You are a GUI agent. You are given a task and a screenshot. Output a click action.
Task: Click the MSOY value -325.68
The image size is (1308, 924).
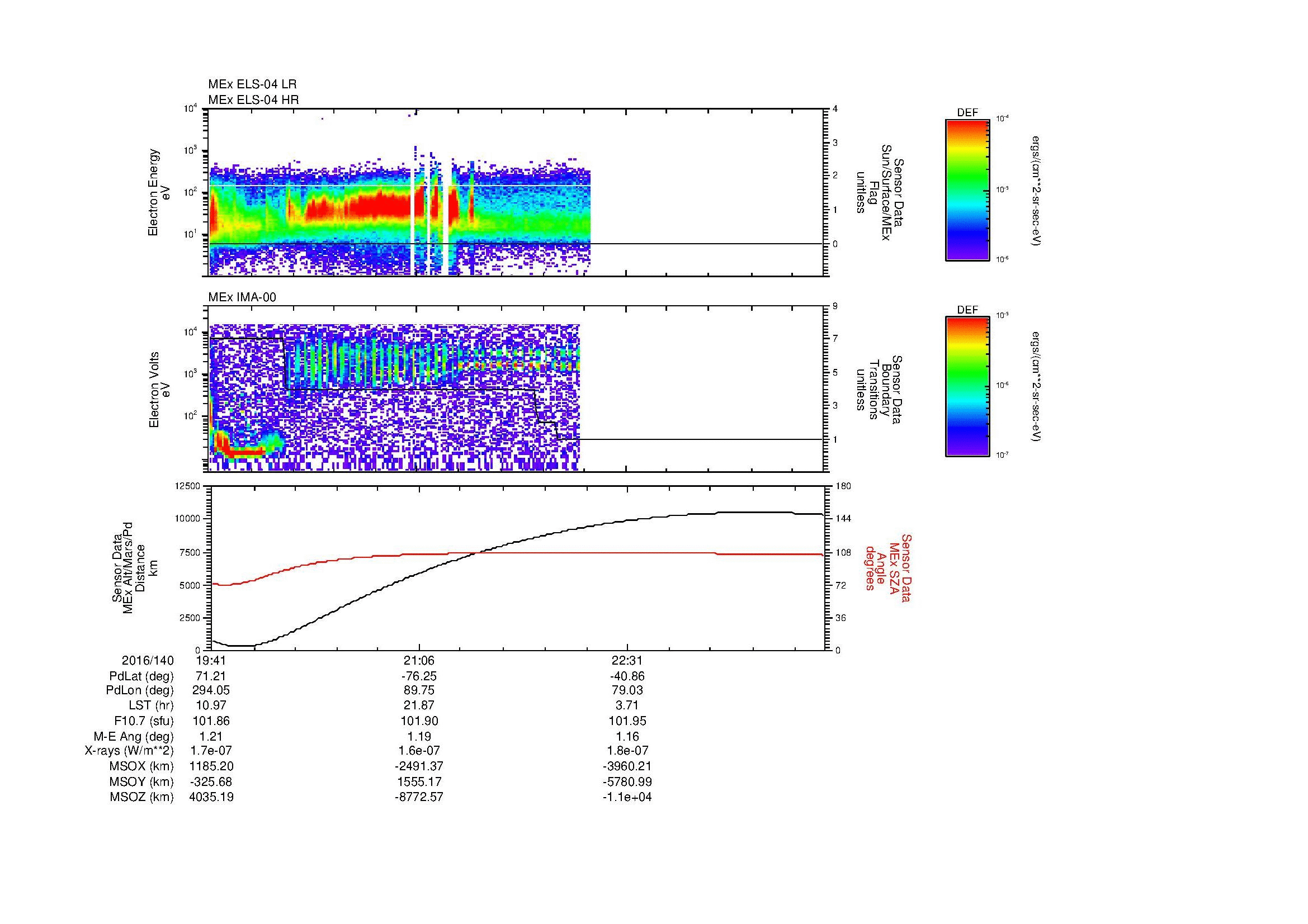pyautogui.click(x=211, y=781)
